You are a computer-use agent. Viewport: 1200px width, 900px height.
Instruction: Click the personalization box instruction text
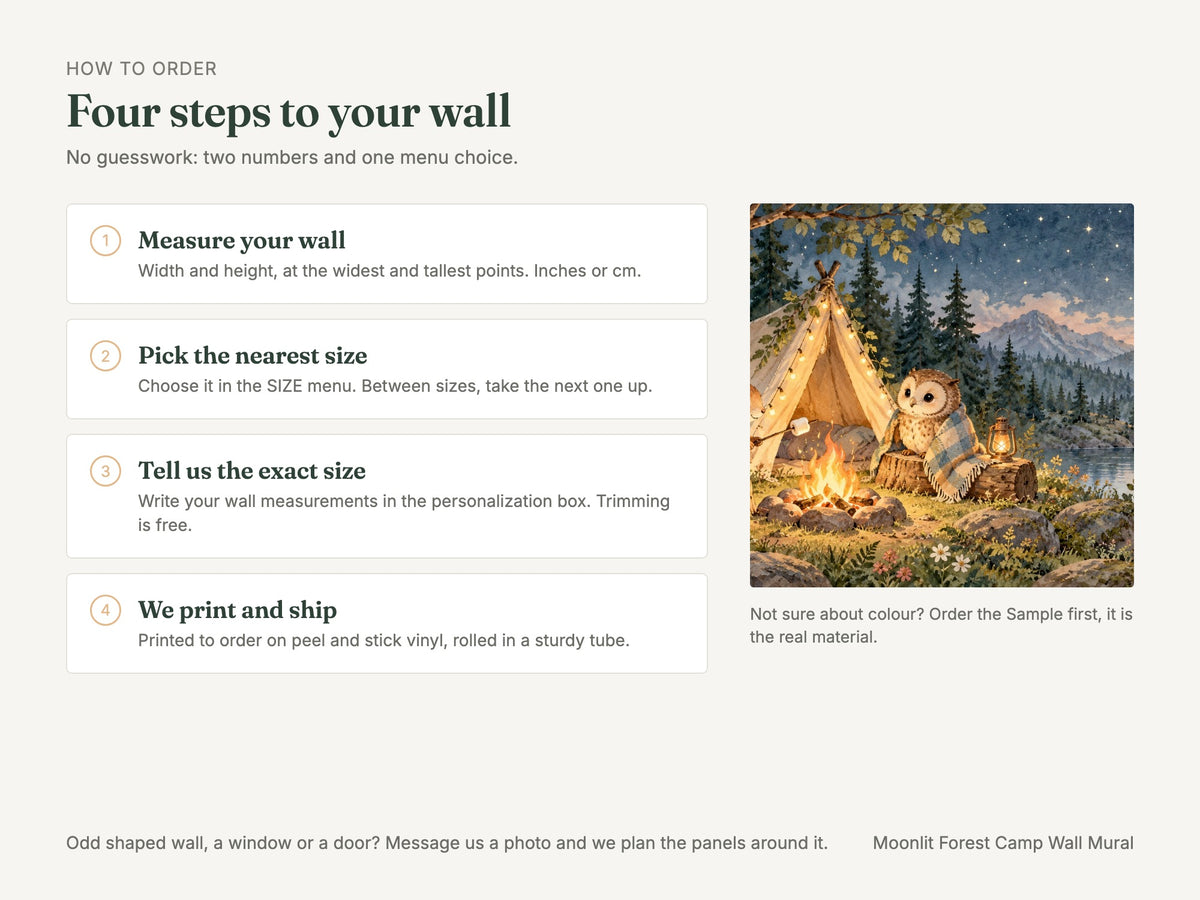click(404, 513)
